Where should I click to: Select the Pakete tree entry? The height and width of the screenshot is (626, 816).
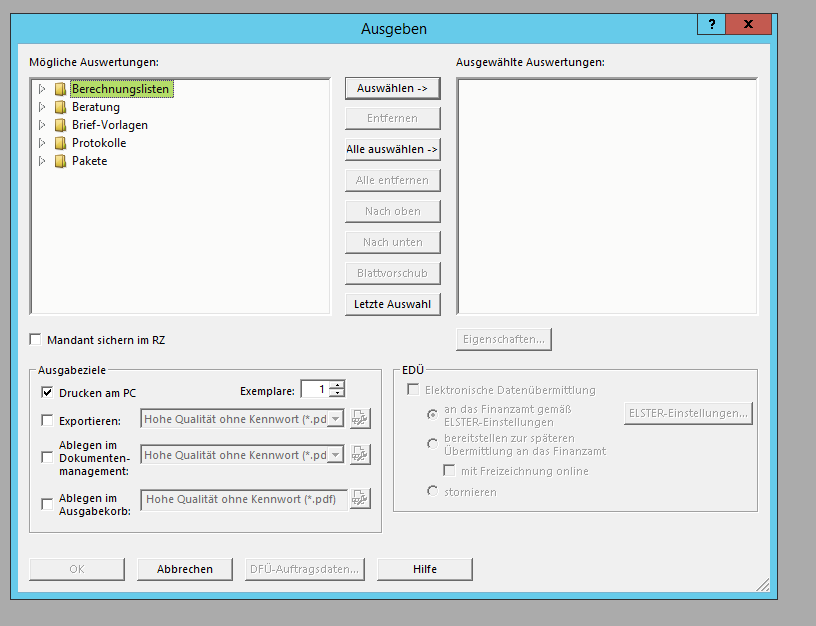pos(90,161)
